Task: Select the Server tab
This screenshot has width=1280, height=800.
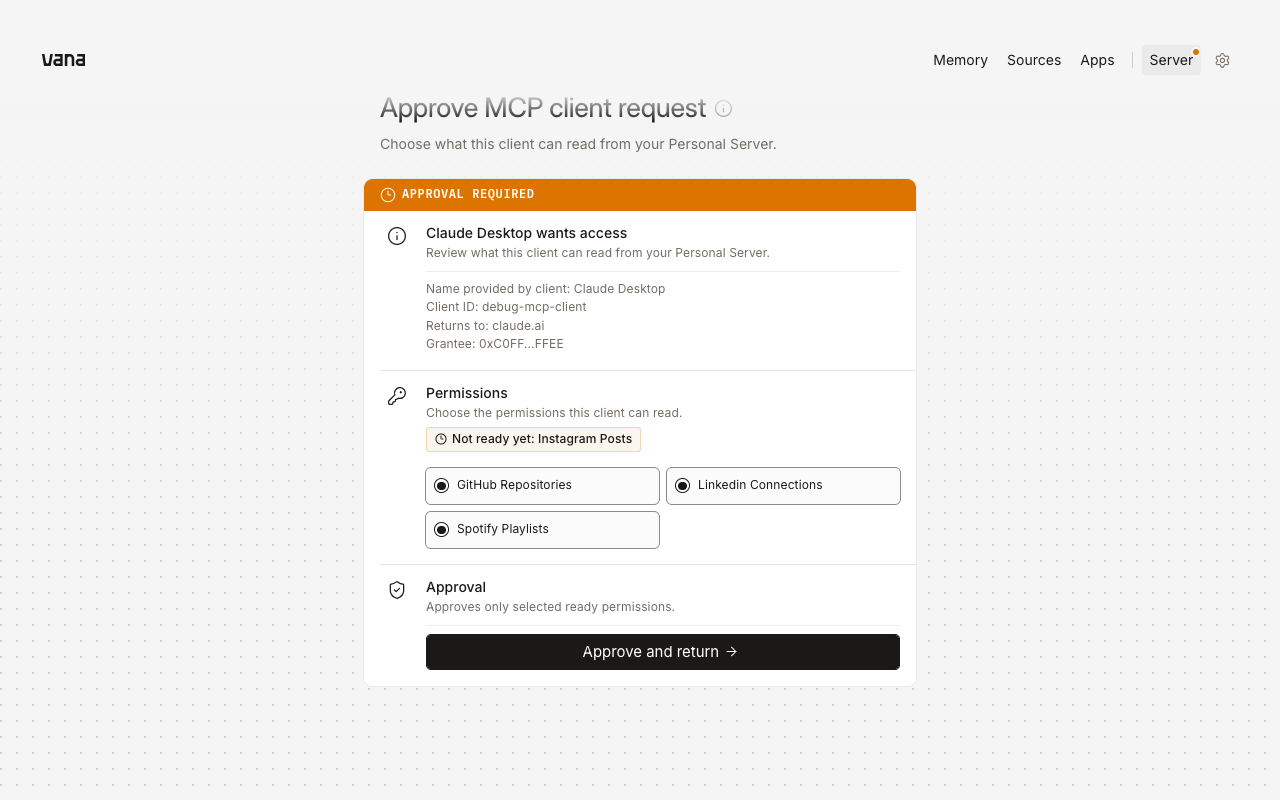Action: point(1171,60)
